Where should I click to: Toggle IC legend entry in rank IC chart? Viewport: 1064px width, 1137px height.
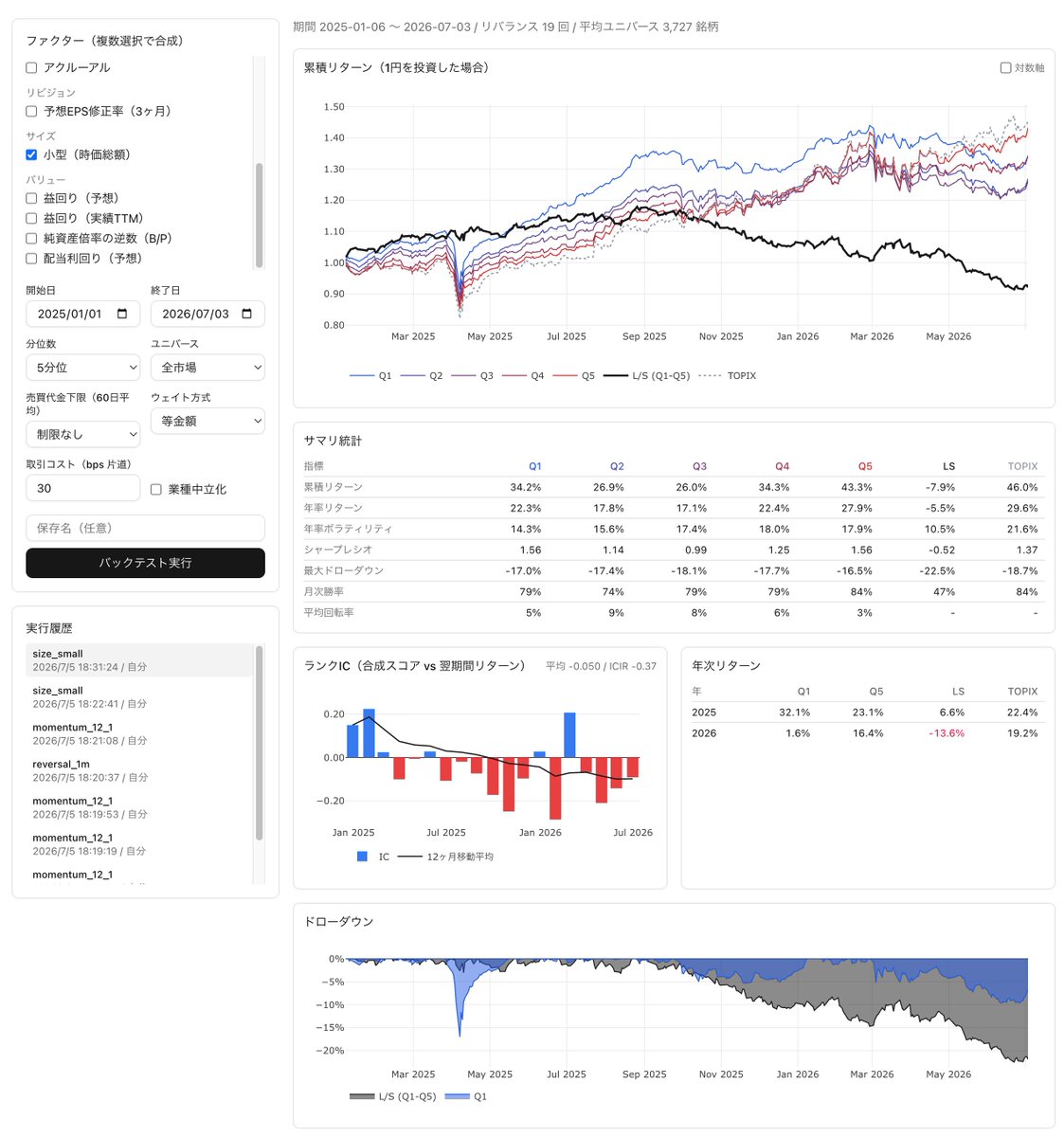click(x=372, y=857)
